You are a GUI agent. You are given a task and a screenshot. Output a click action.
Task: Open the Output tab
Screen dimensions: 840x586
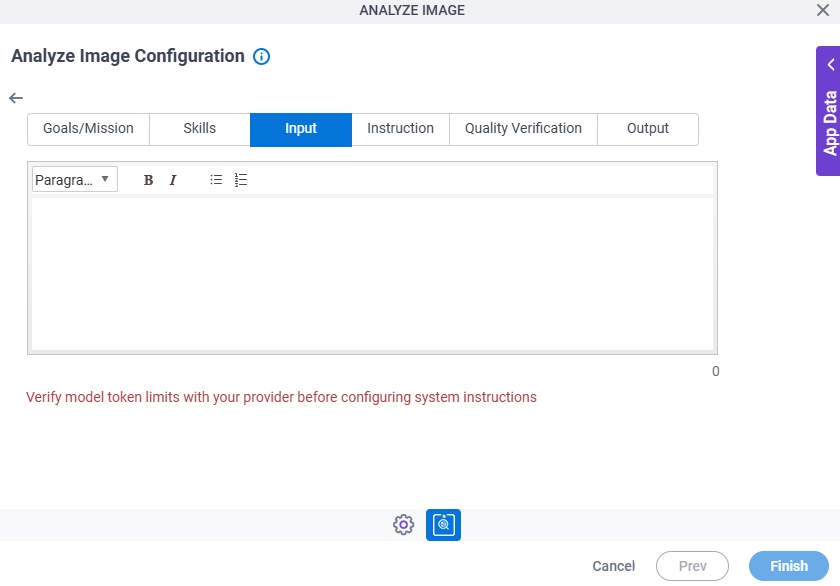coord(648,129)
